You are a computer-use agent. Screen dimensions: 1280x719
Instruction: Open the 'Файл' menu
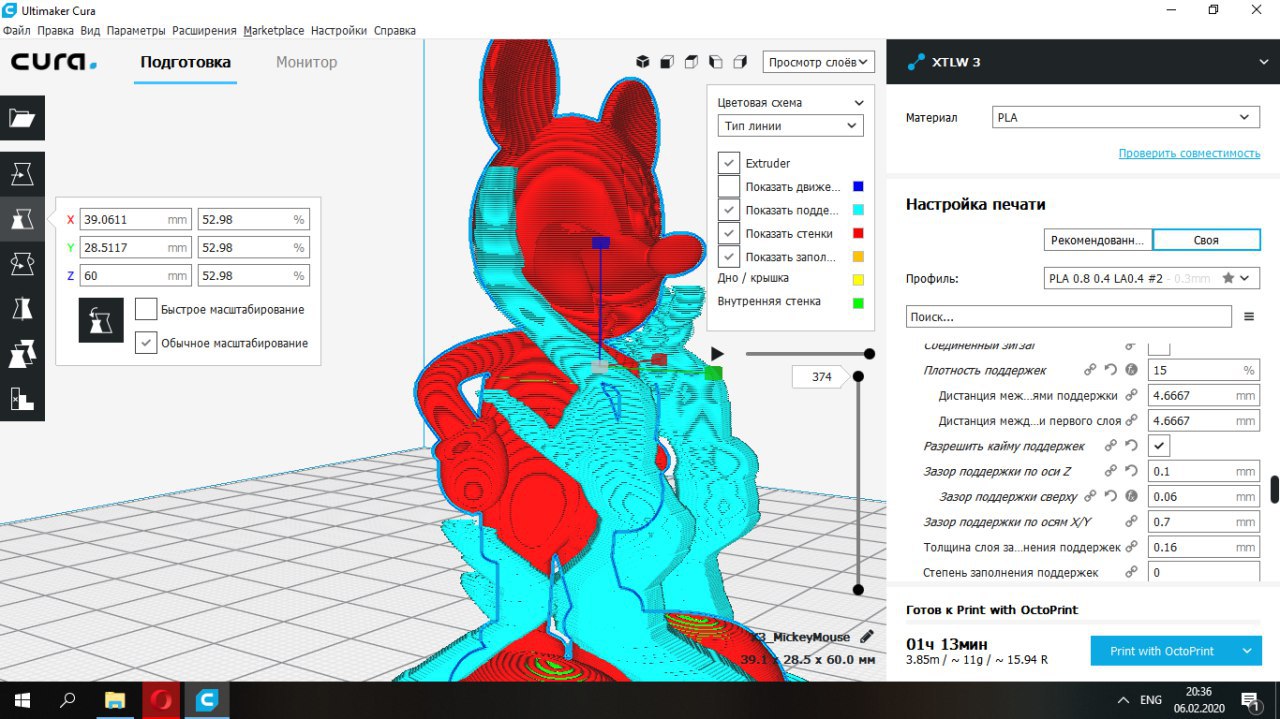pos(17,30)
